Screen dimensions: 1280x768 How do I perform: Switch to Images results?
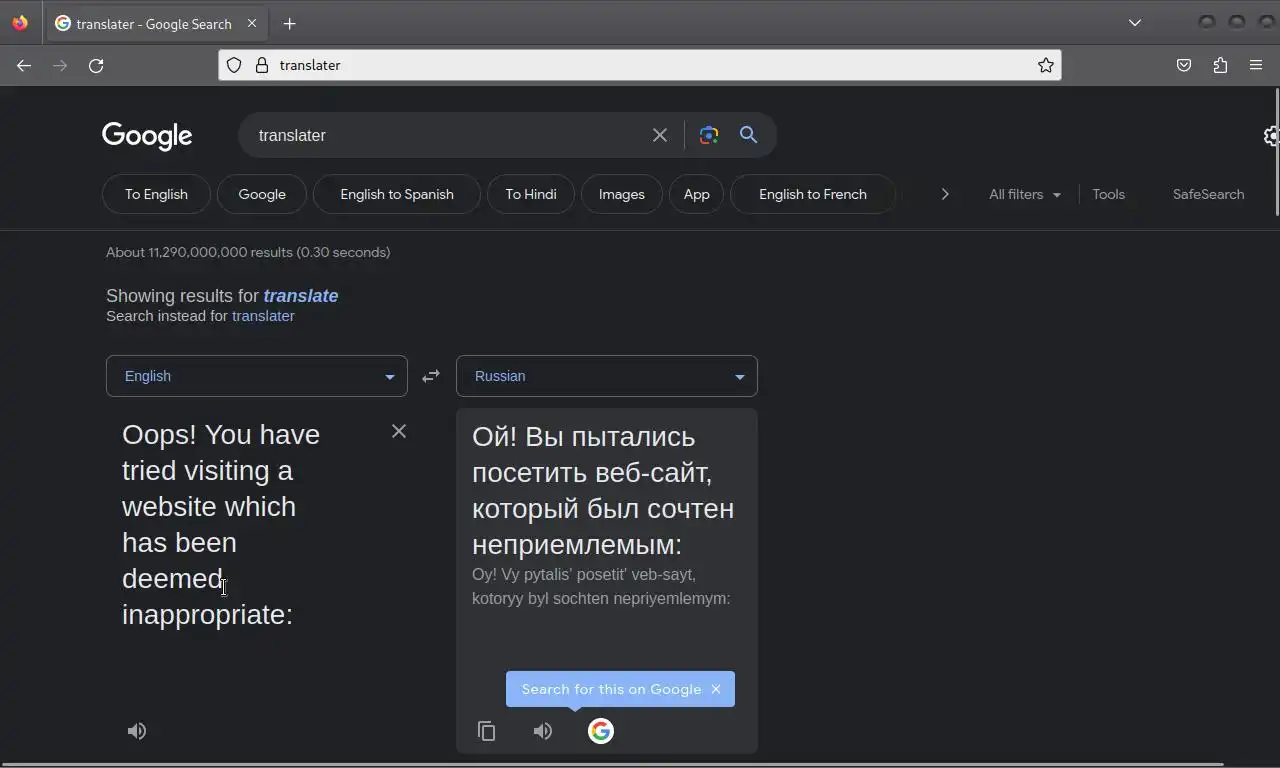[x=622, y=194]
